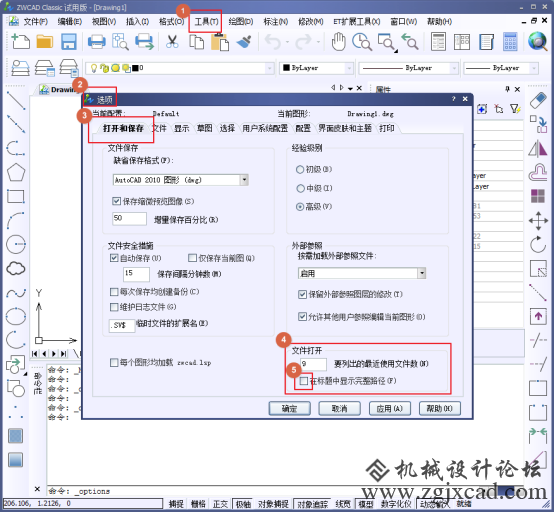The image size is (554, 513).
Task: Select the Move tool
Action: click(538, 221)
